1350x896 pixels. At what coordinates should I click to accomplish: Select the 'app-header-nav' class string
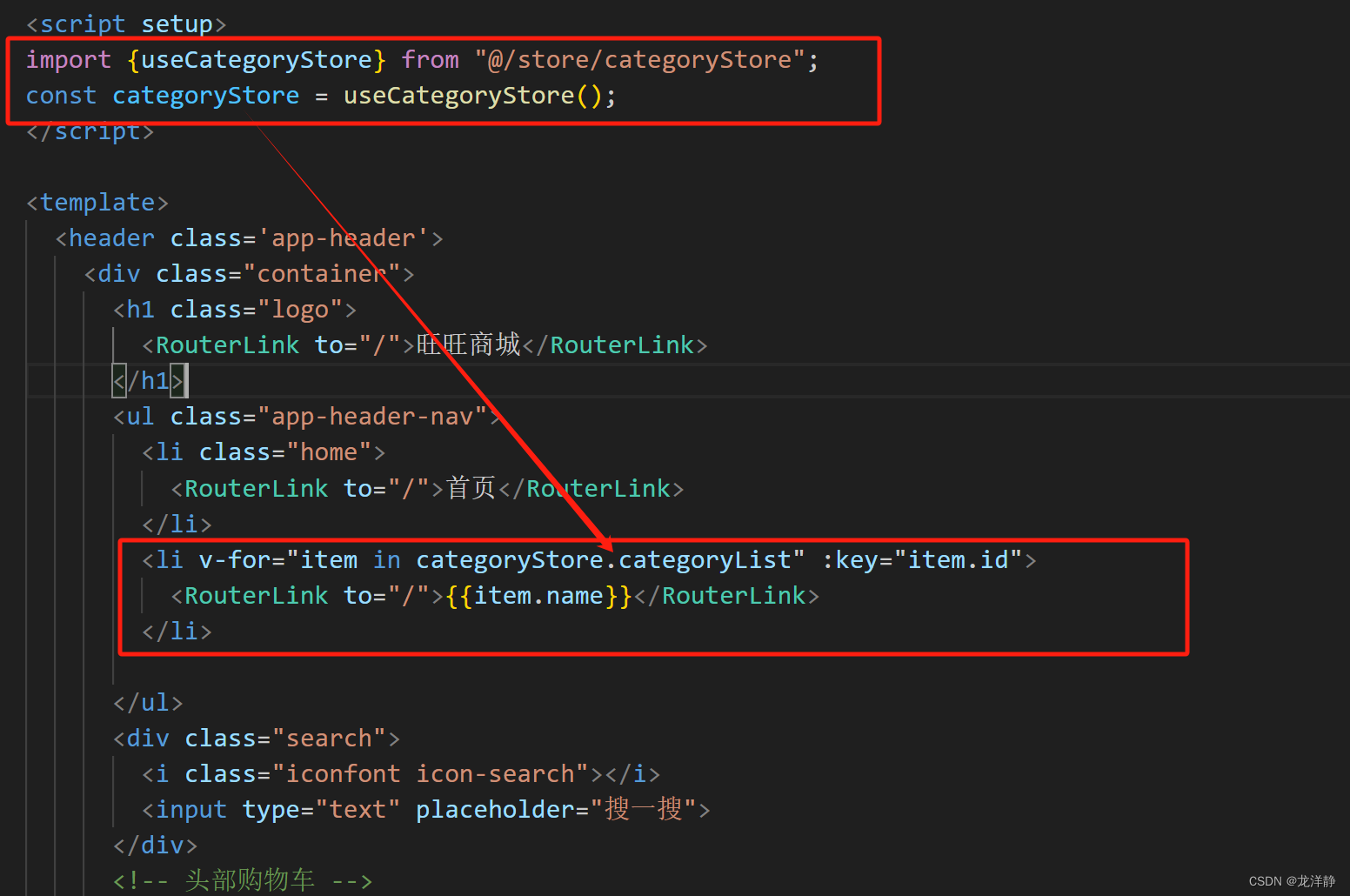click(x=374, y=416)
